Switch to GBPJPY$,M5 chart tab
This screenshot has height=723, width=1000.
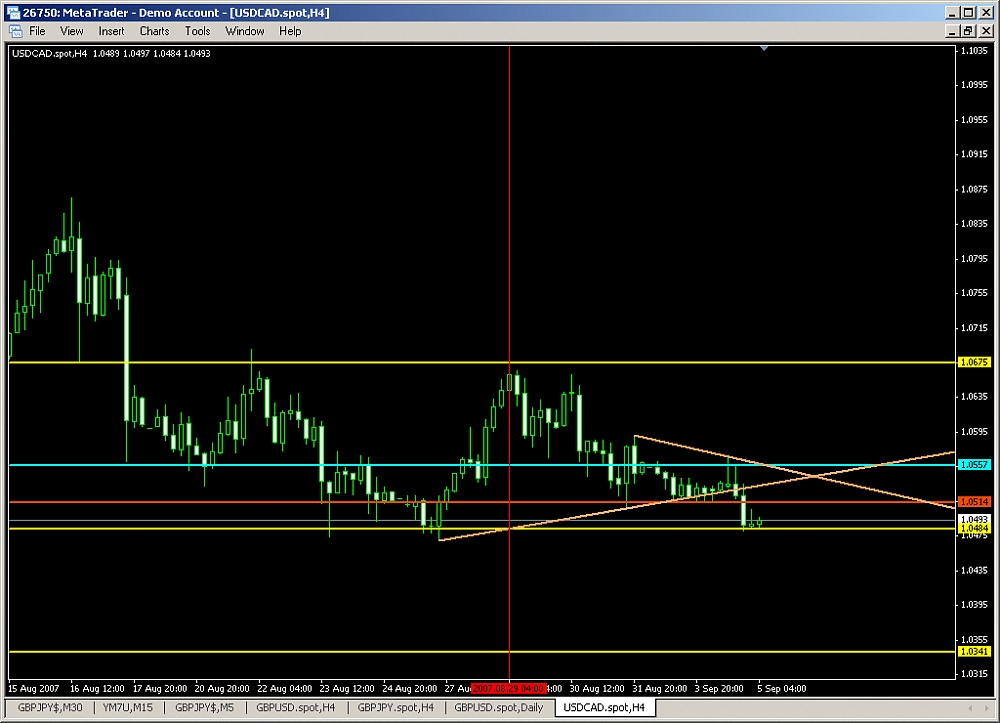tap(204, 707)
